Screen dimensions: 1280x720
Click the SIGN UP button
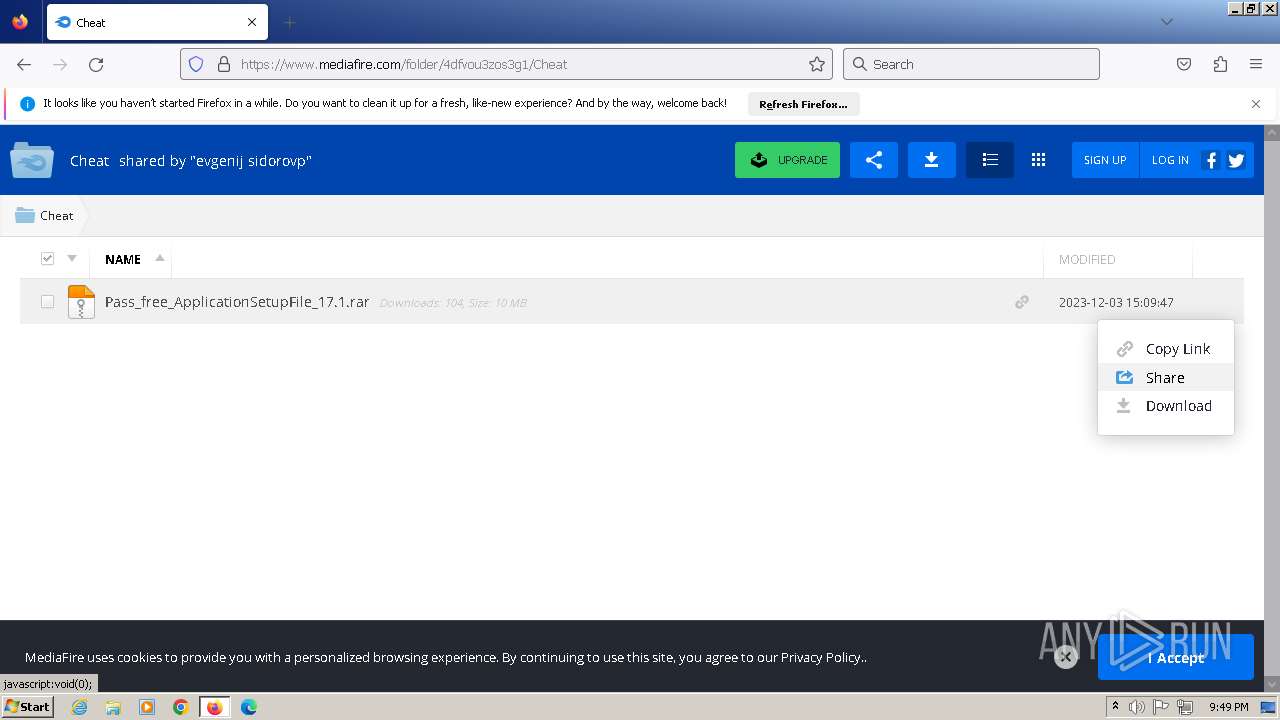[x=1105, y=160]
